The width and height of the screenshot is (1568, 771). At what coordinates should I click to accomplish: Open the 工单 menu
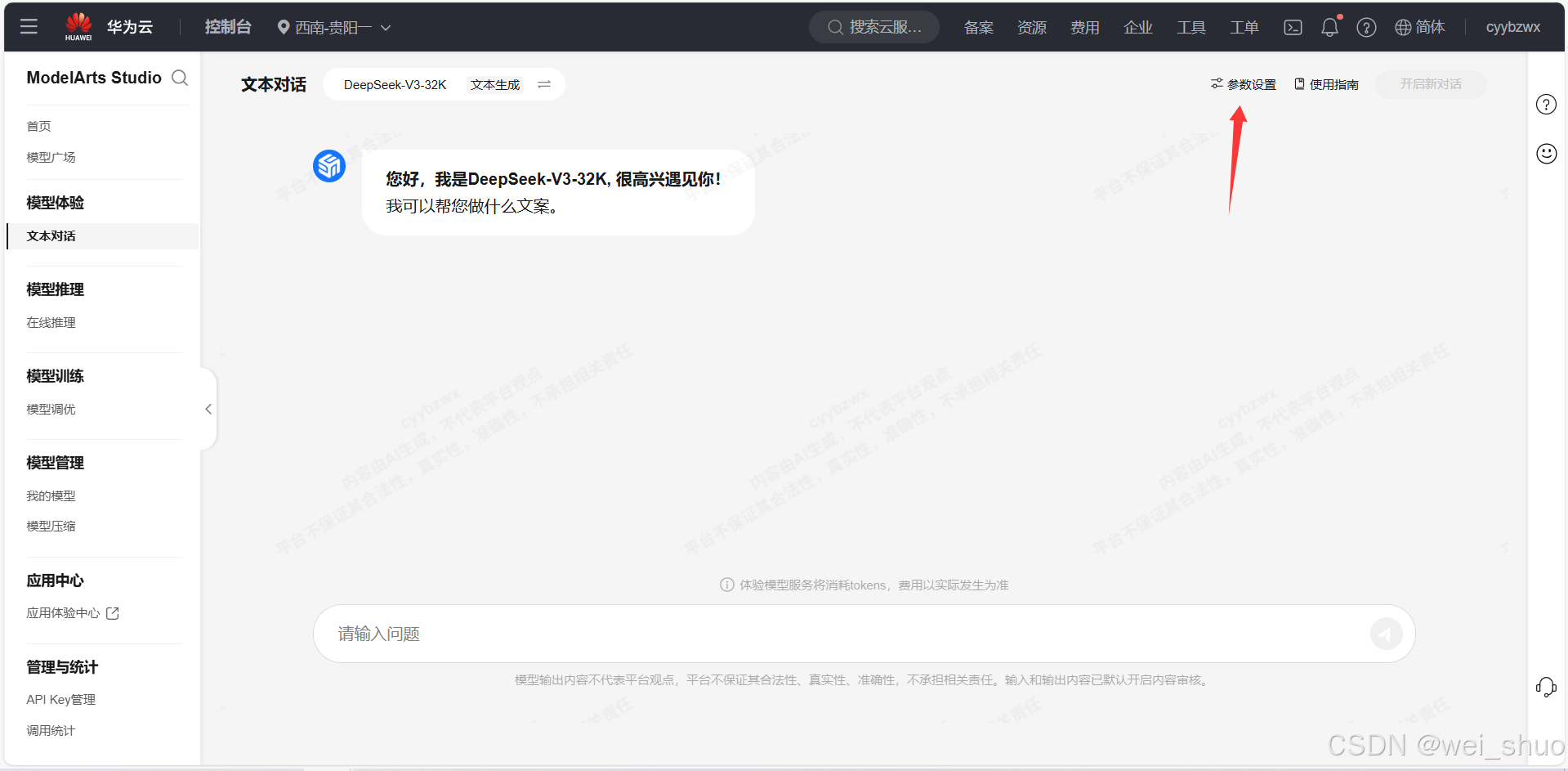pos(1244,27)
